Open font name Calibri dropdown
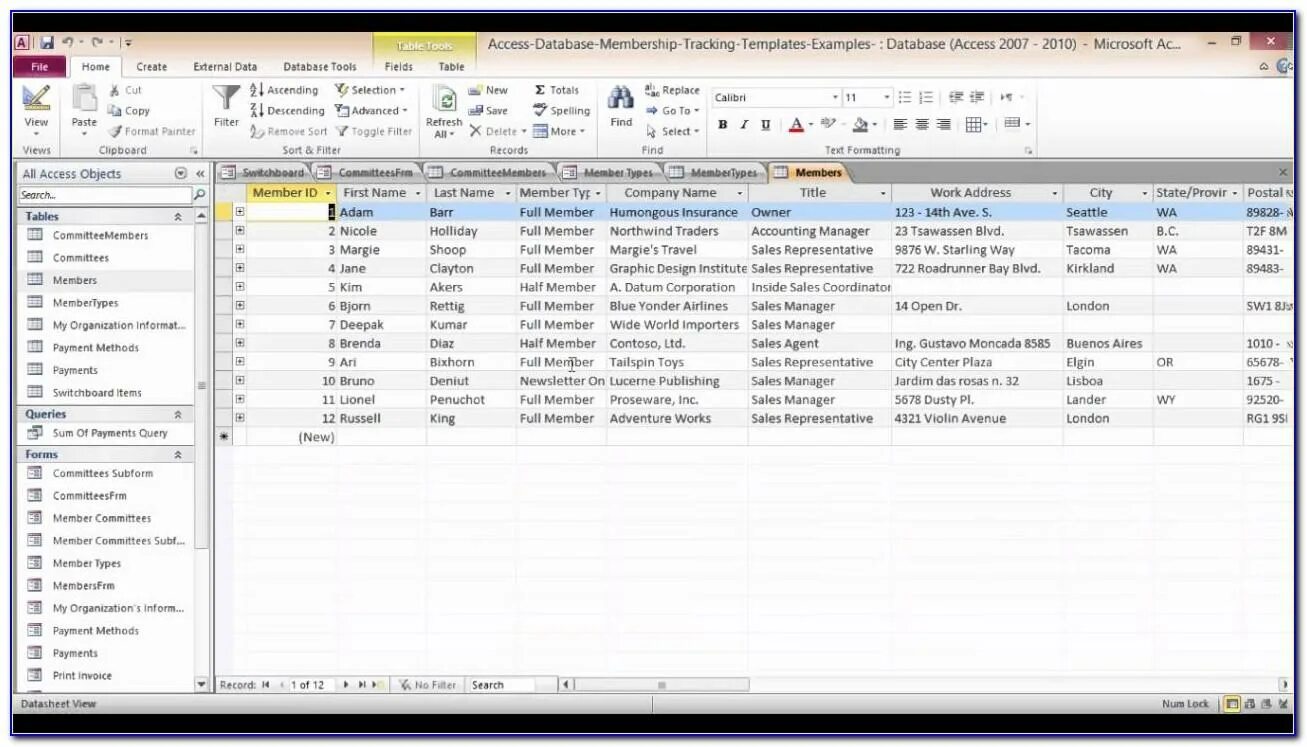The width and height of the screenshot is (1307, 747). [836, 97]
